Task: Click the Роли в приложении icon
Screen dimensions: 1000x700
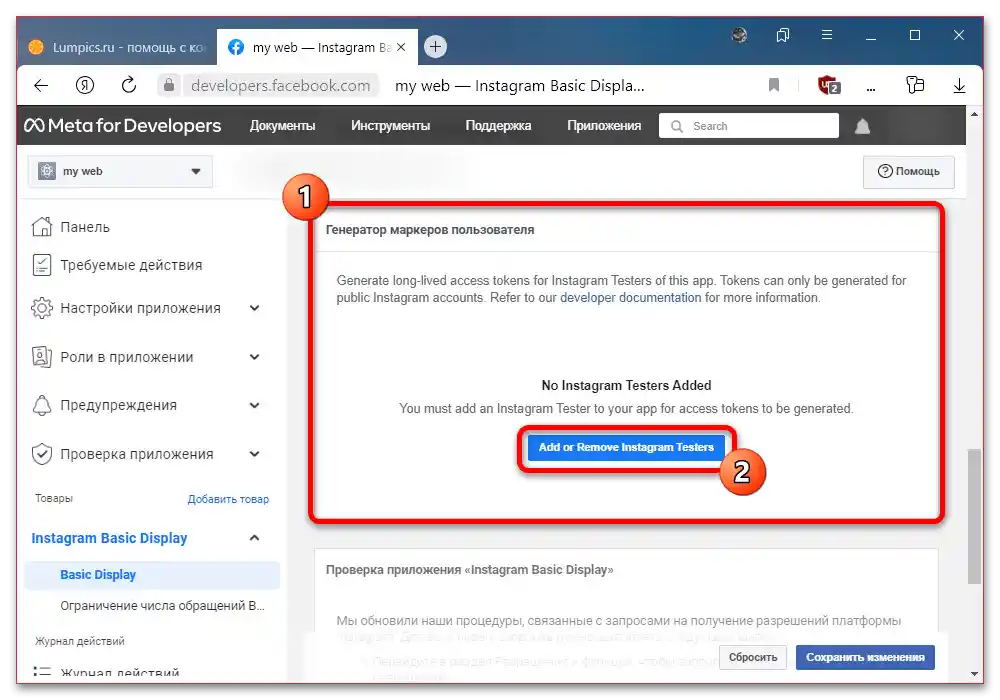Action: [x=40, y=356]
